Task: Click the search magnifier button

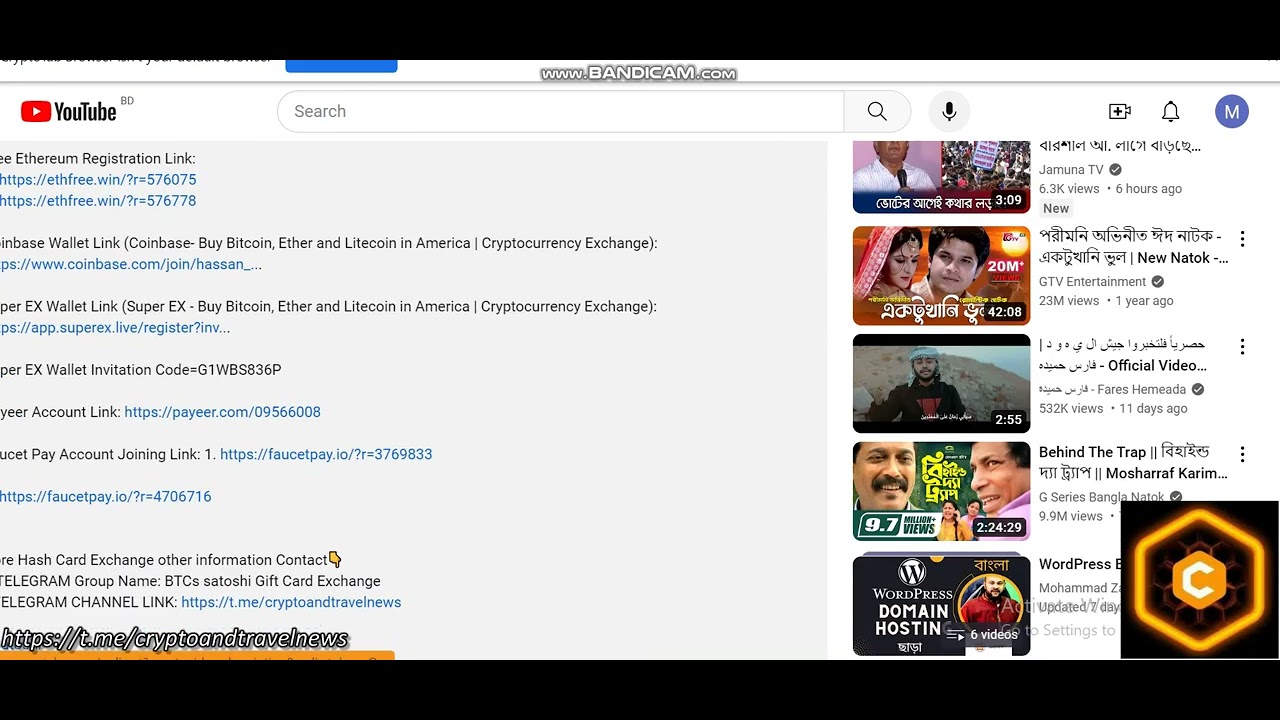Action: pyautogui.click(x=877, y=111)
